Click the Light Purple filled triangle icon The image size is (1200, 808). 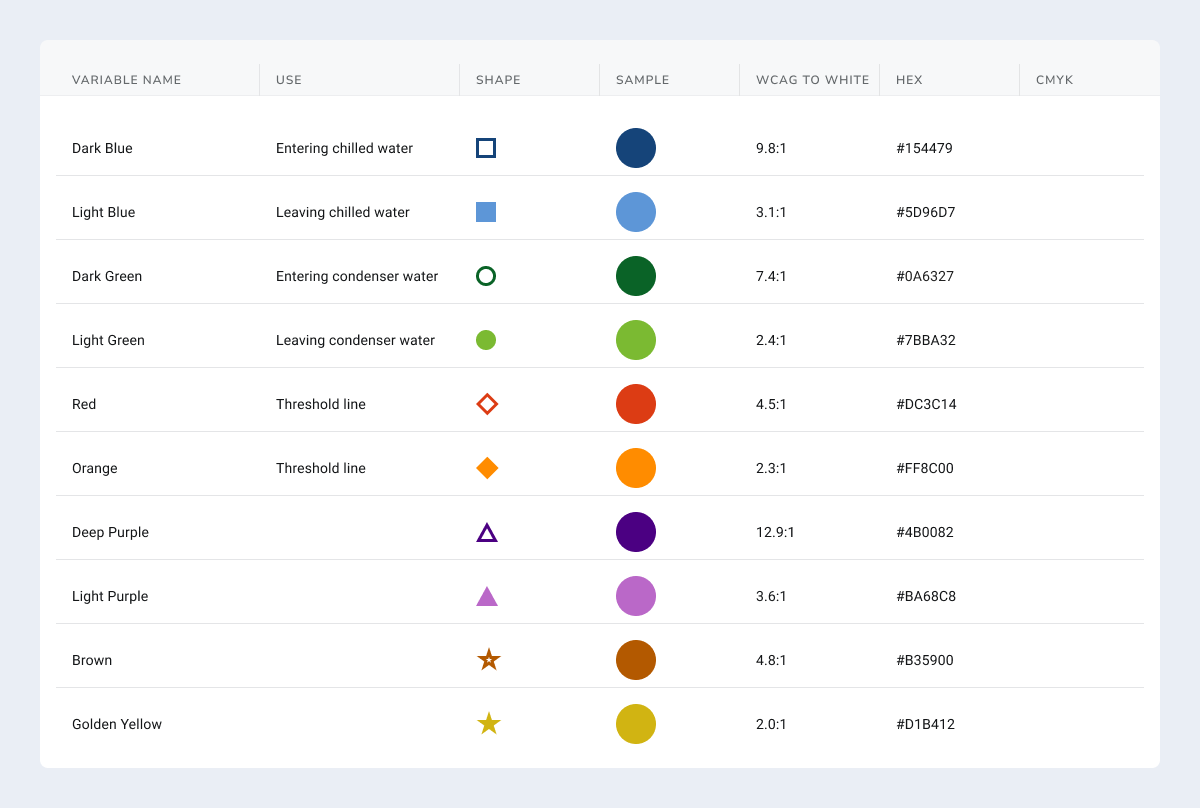487,597
